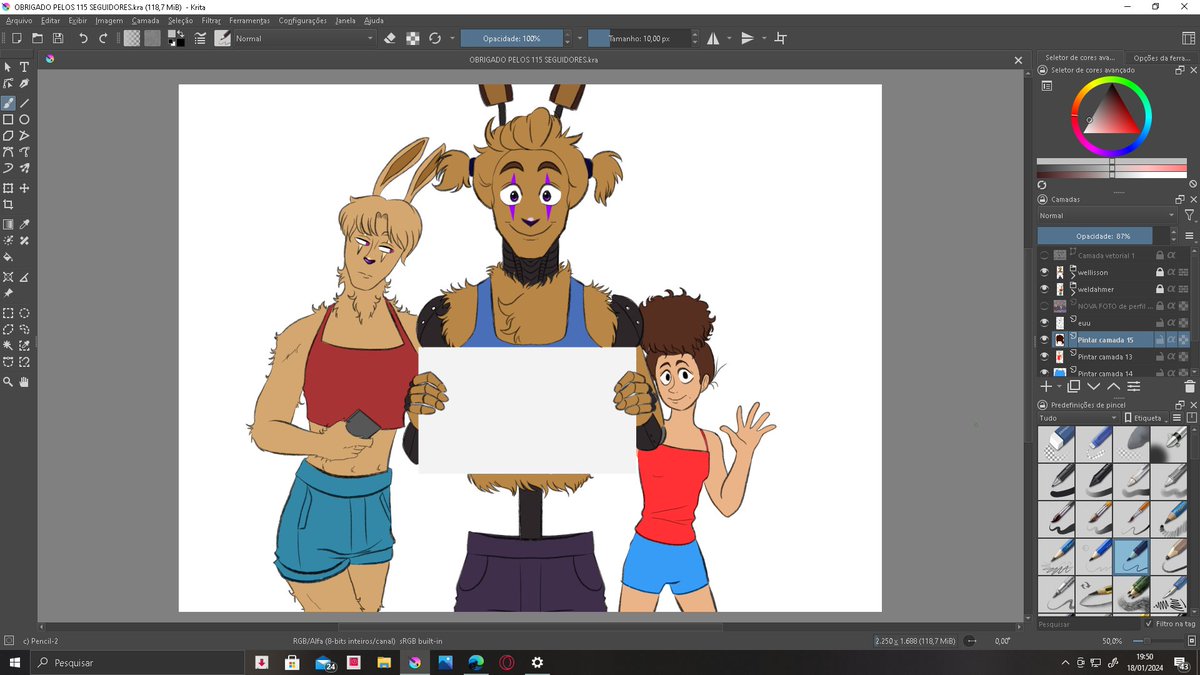
Task: Click the Pesquisar preset search field
Action: 1088,624
